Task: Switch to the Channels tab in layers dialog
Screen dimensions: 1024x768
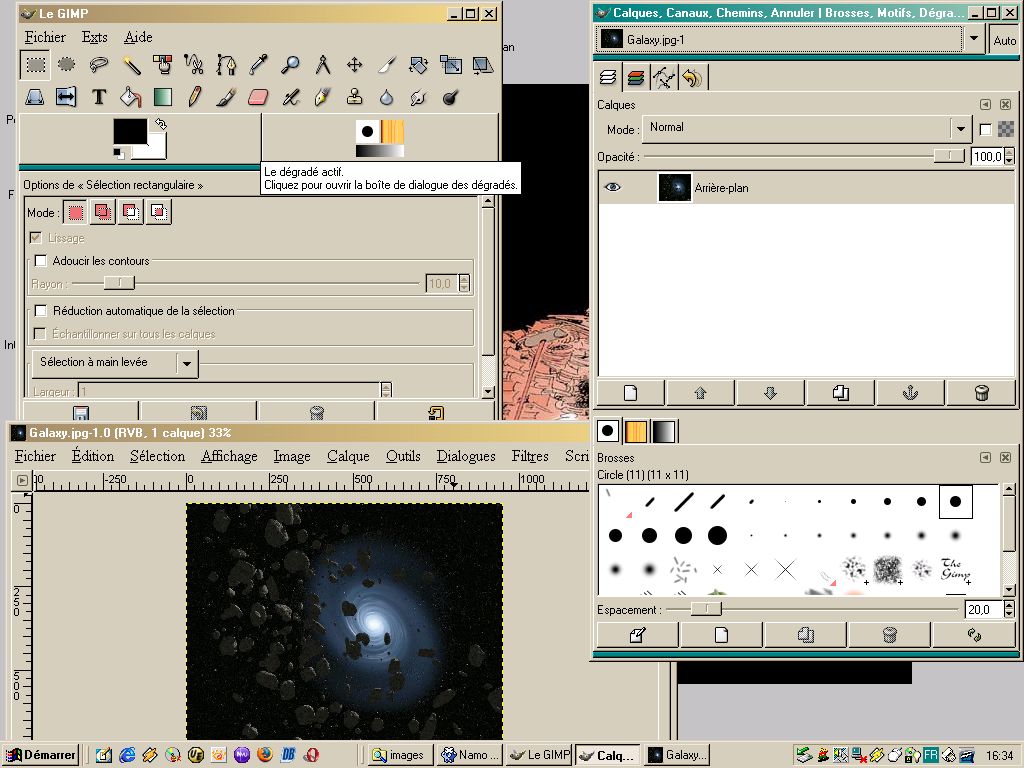Action: (x=636, y=78)
